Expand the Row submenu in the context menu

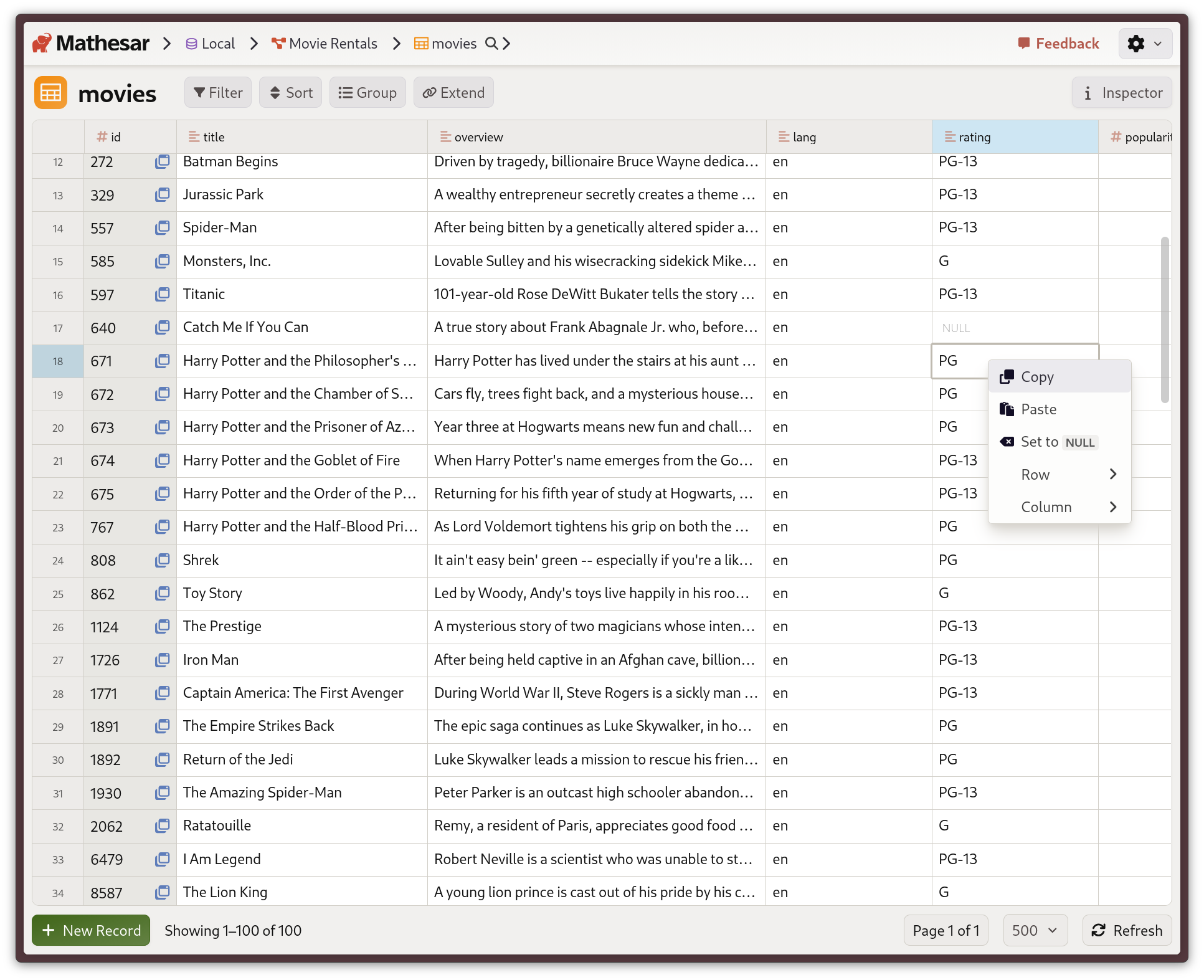(1059, 474)
